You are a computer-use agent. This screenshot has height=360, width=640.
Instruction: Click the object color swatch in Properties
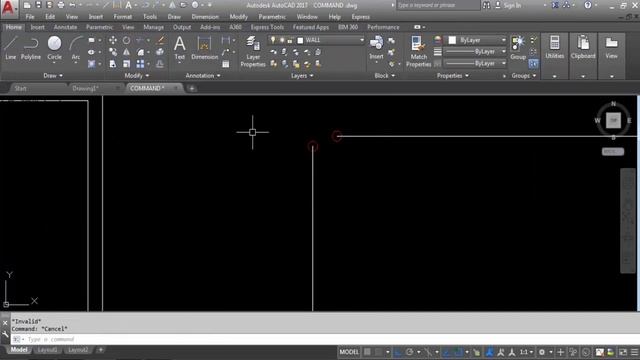(x=452, y=40)
